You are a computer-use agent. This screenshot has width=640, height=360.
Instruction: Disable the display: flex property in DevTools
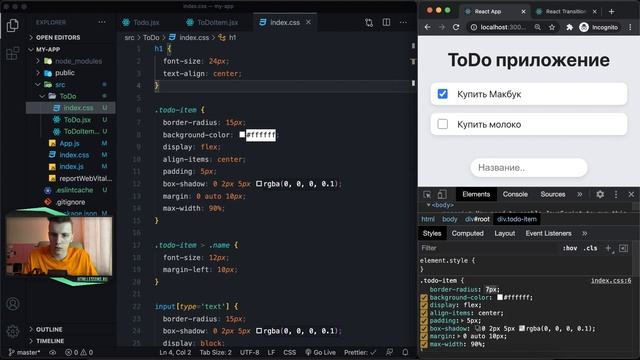[424, 305]
